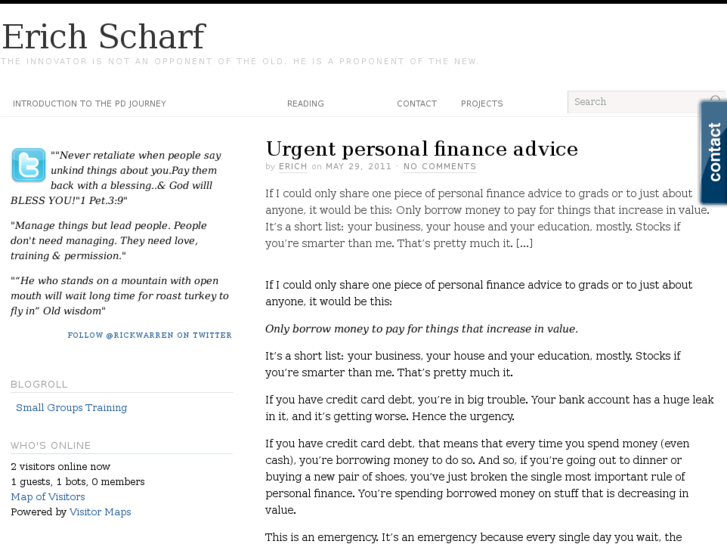Click the search magnifier icon
This screenshot has height=545, width=727.
coord(714,100)
